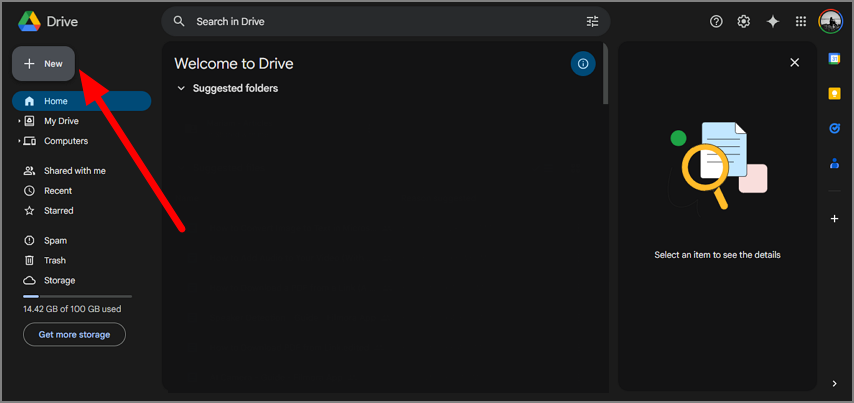The height and width of the screenshot is (403, 854).
Task: Open Contacts side panel icon
Action: 834,163
